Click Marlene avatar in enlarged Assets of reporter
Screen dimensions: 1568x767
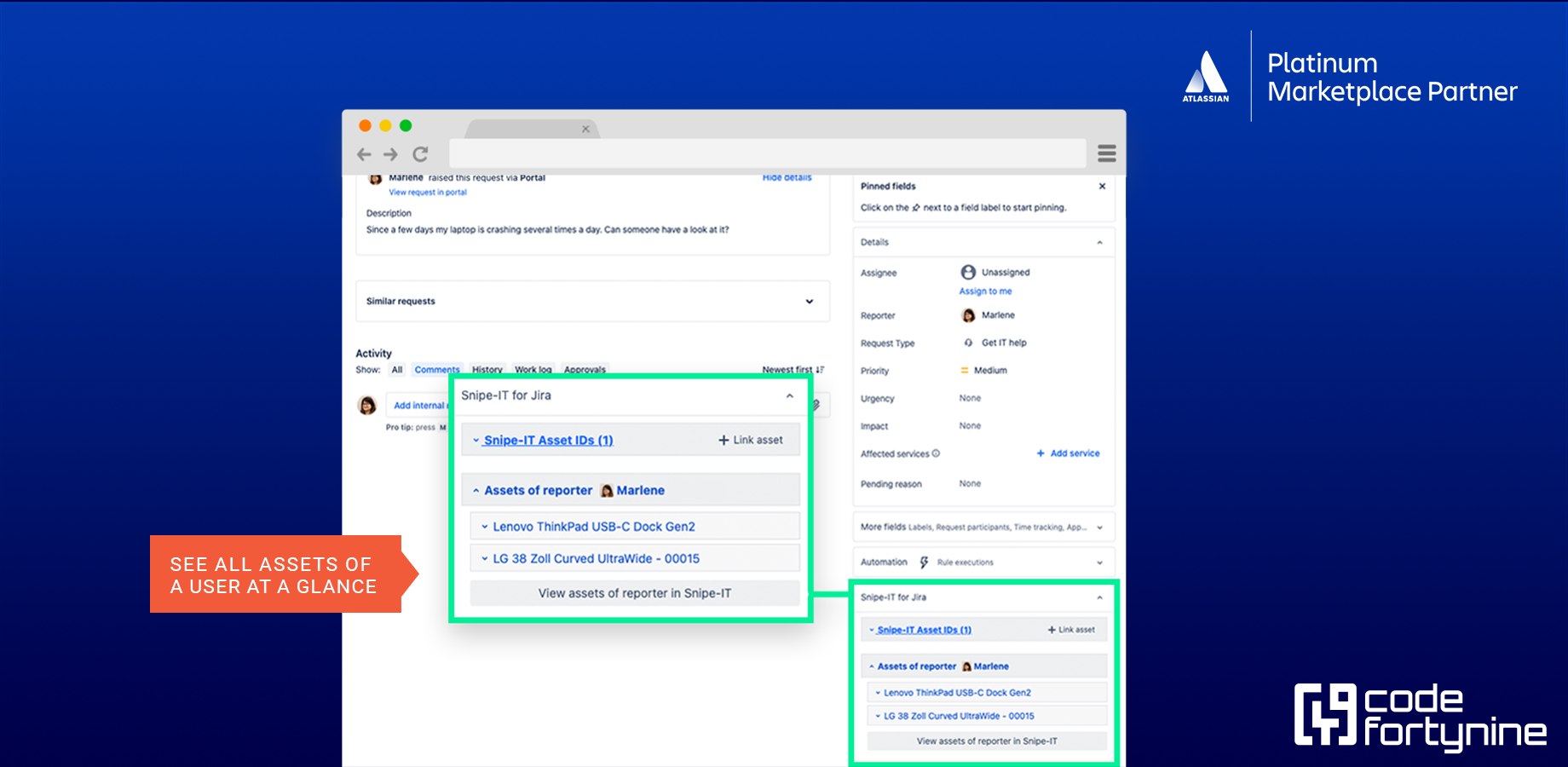(607, 491)
